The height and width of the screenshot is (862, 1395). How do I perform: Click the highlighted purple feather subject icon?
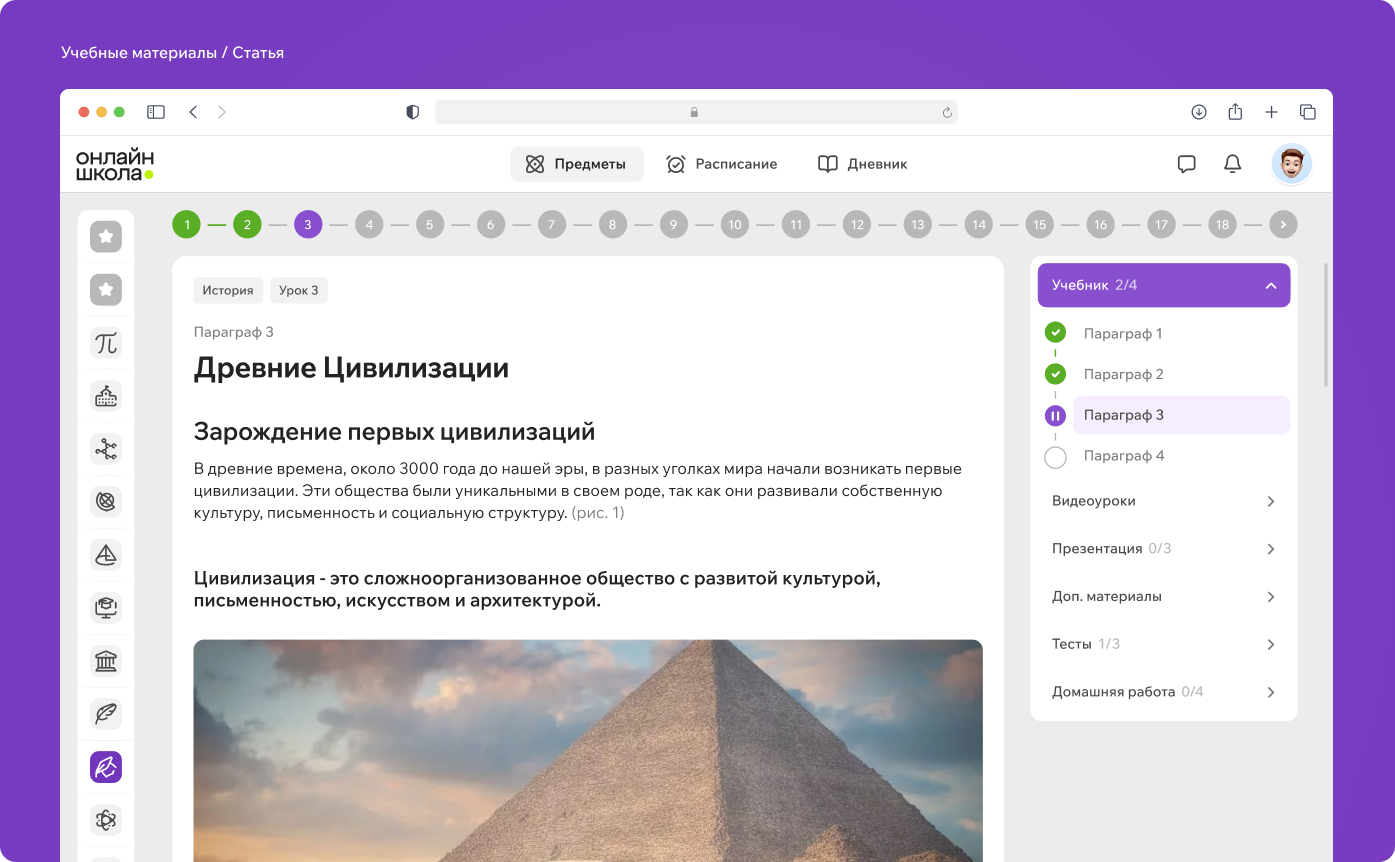(105, 767)
